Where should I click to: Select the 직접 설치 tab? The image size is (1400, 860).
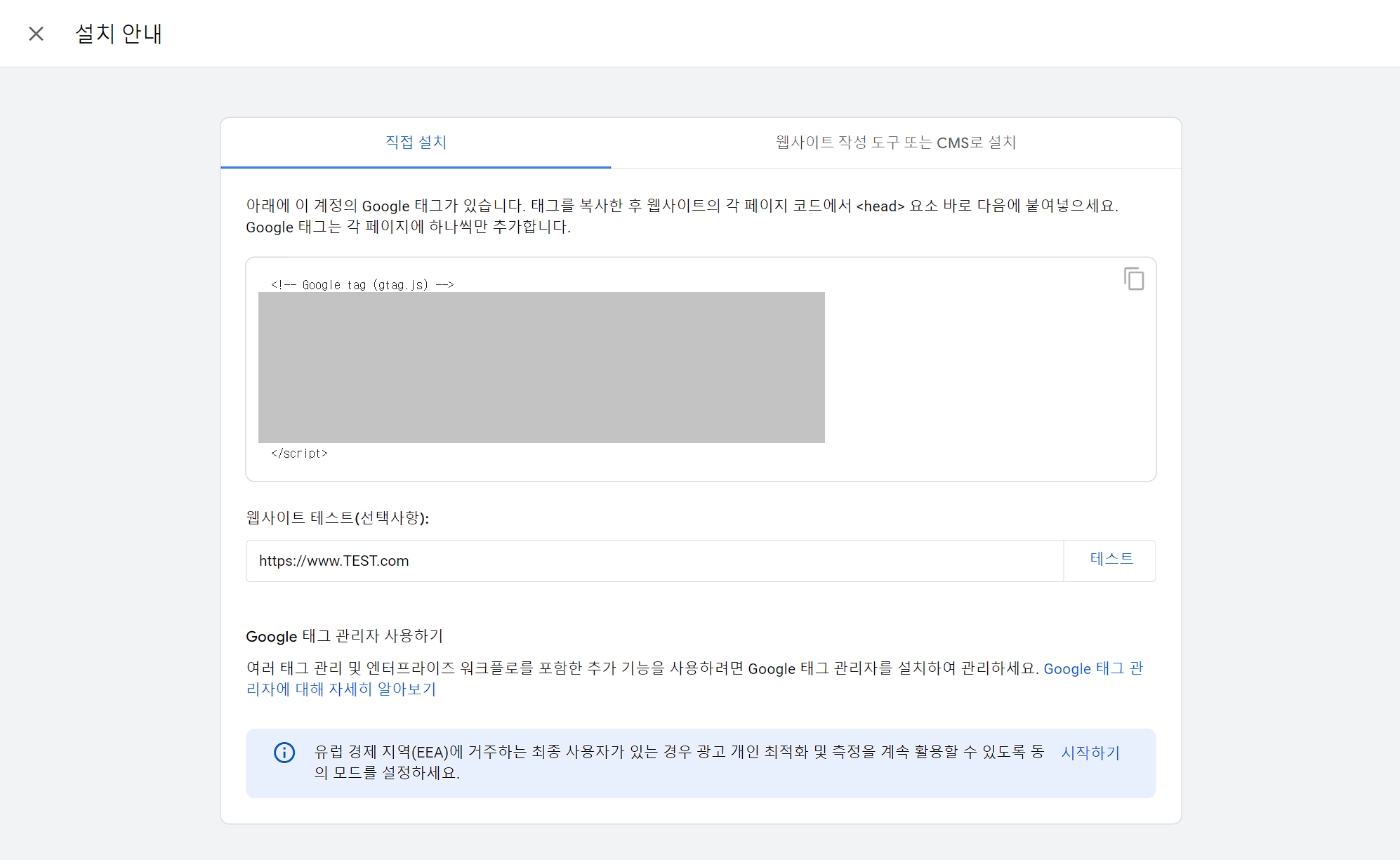click(x=416, y=143)
